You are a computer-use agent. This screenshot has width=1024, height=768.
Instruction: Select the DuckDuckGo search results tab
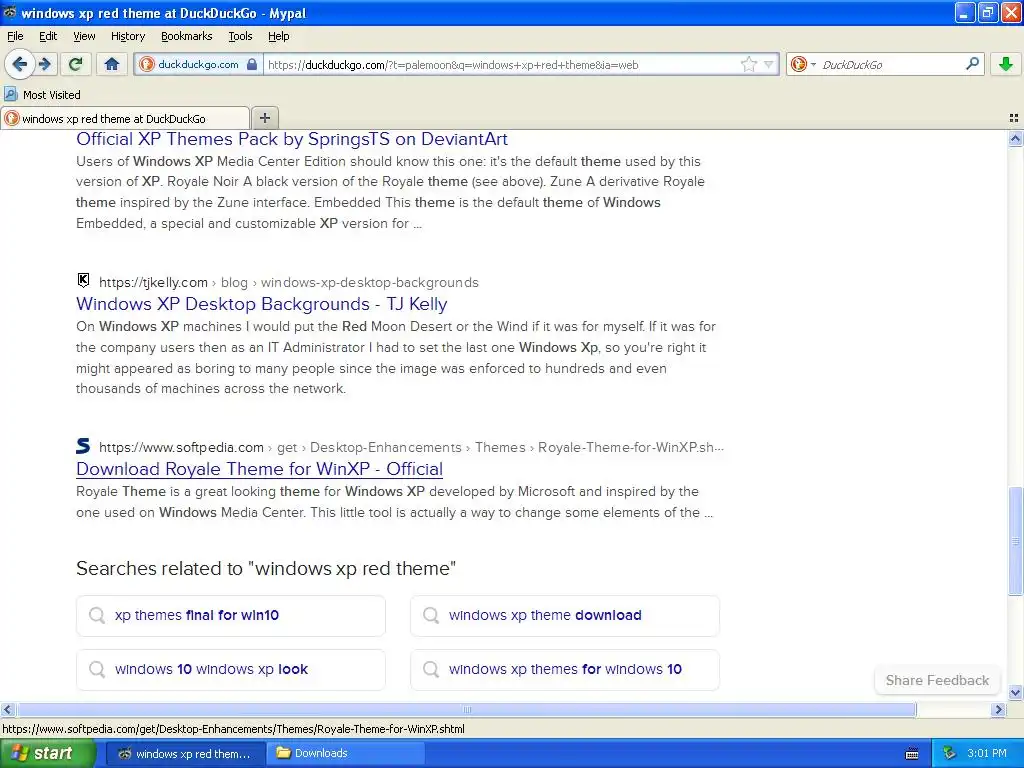click(x=125, y=118)
